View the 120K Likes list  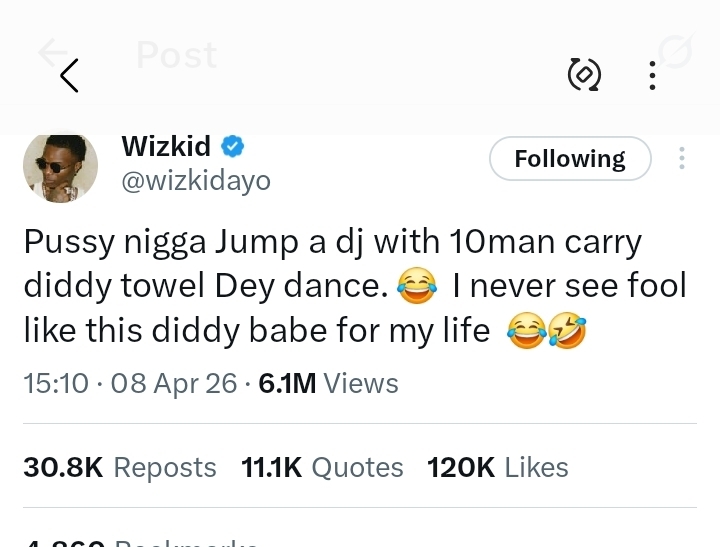(x=497, y=467)
